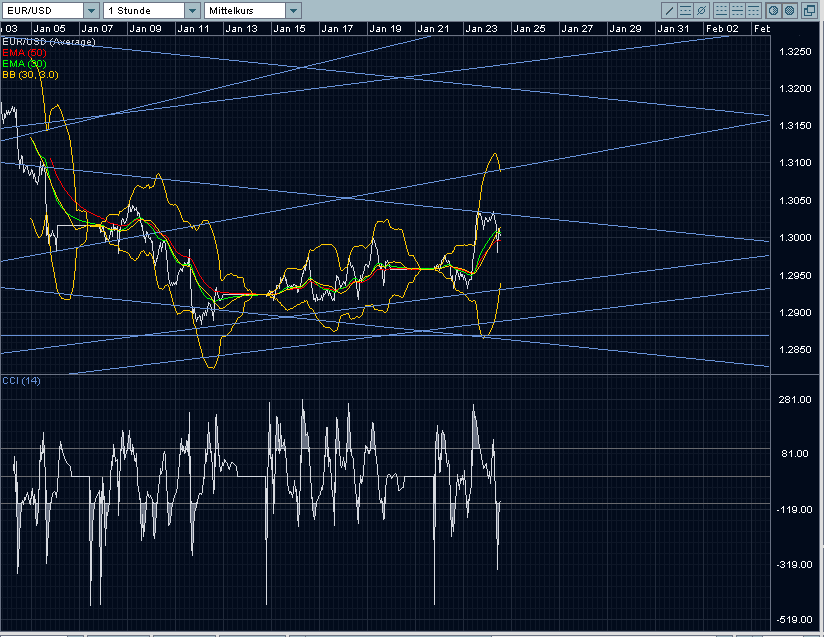Click the EUR/USD (Average) legend label
The width and height of the screenshot is (824, 637).
click(48, 42)
